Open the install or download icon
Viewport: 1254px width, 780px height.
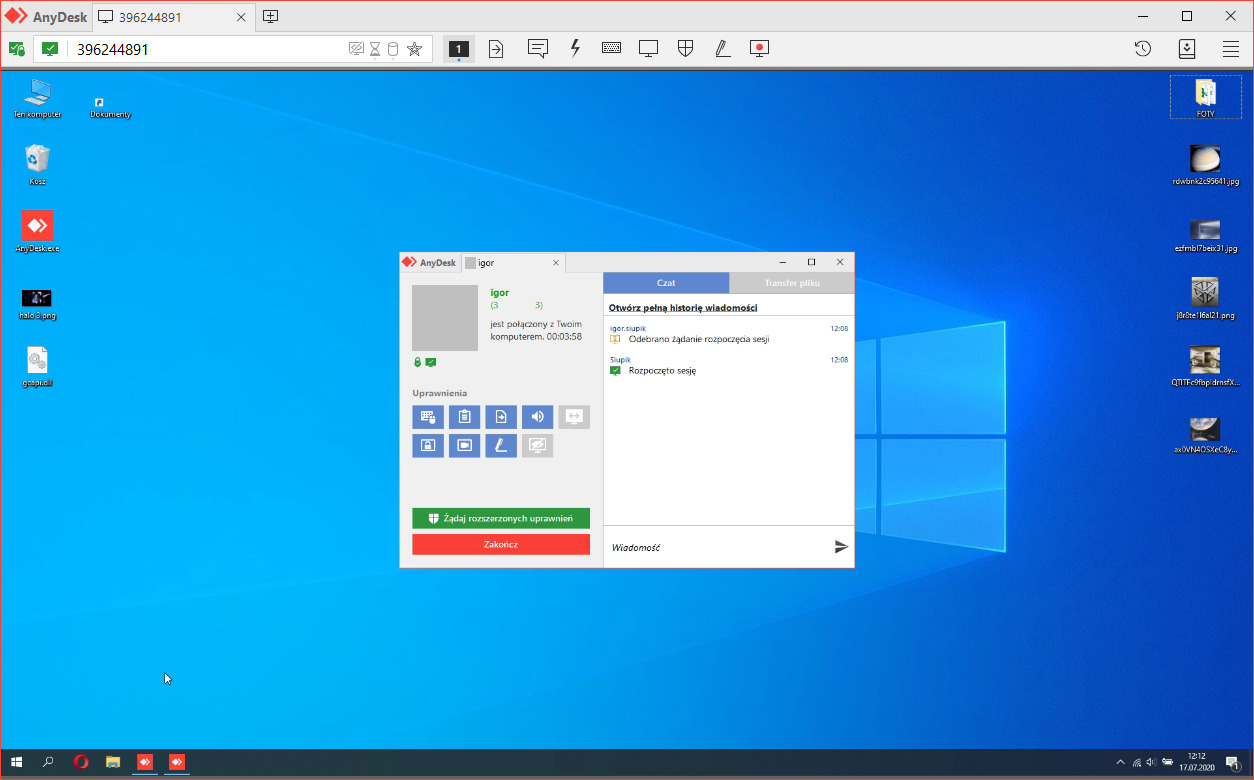pos(1187,48)
